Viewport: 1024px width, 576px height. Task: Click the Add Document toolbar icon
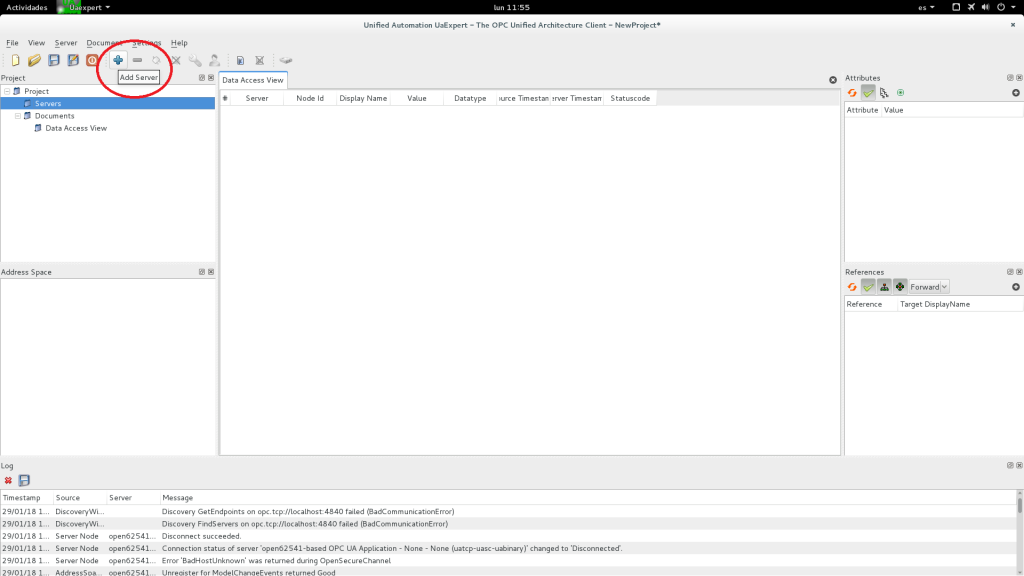[240, 60]
